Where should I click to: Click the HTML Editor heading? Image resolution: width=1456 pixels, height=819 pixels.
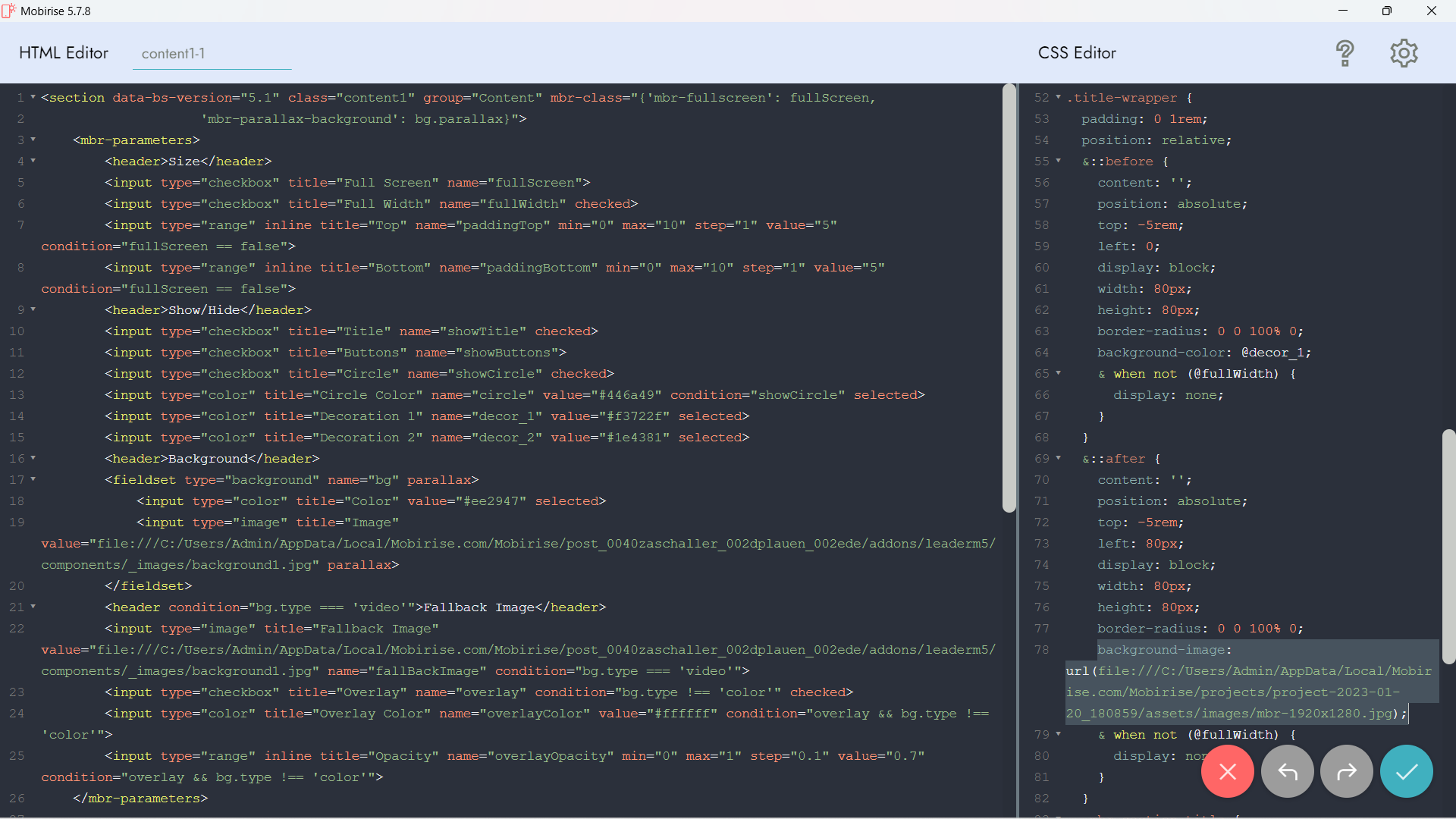click(x=64, y=53)
